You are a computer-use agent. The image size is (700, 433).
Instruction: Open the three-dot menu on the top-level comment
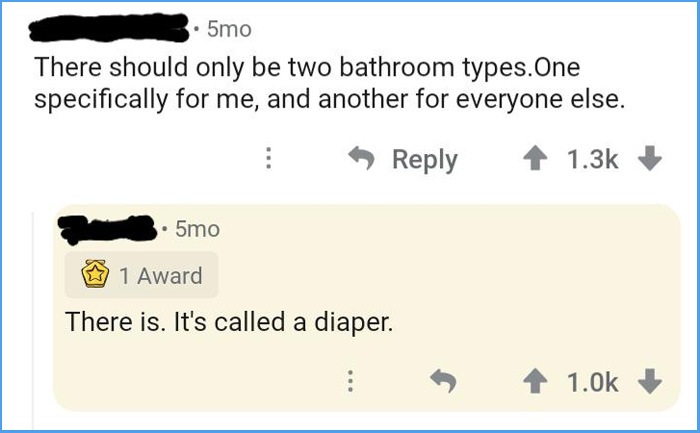267,160
